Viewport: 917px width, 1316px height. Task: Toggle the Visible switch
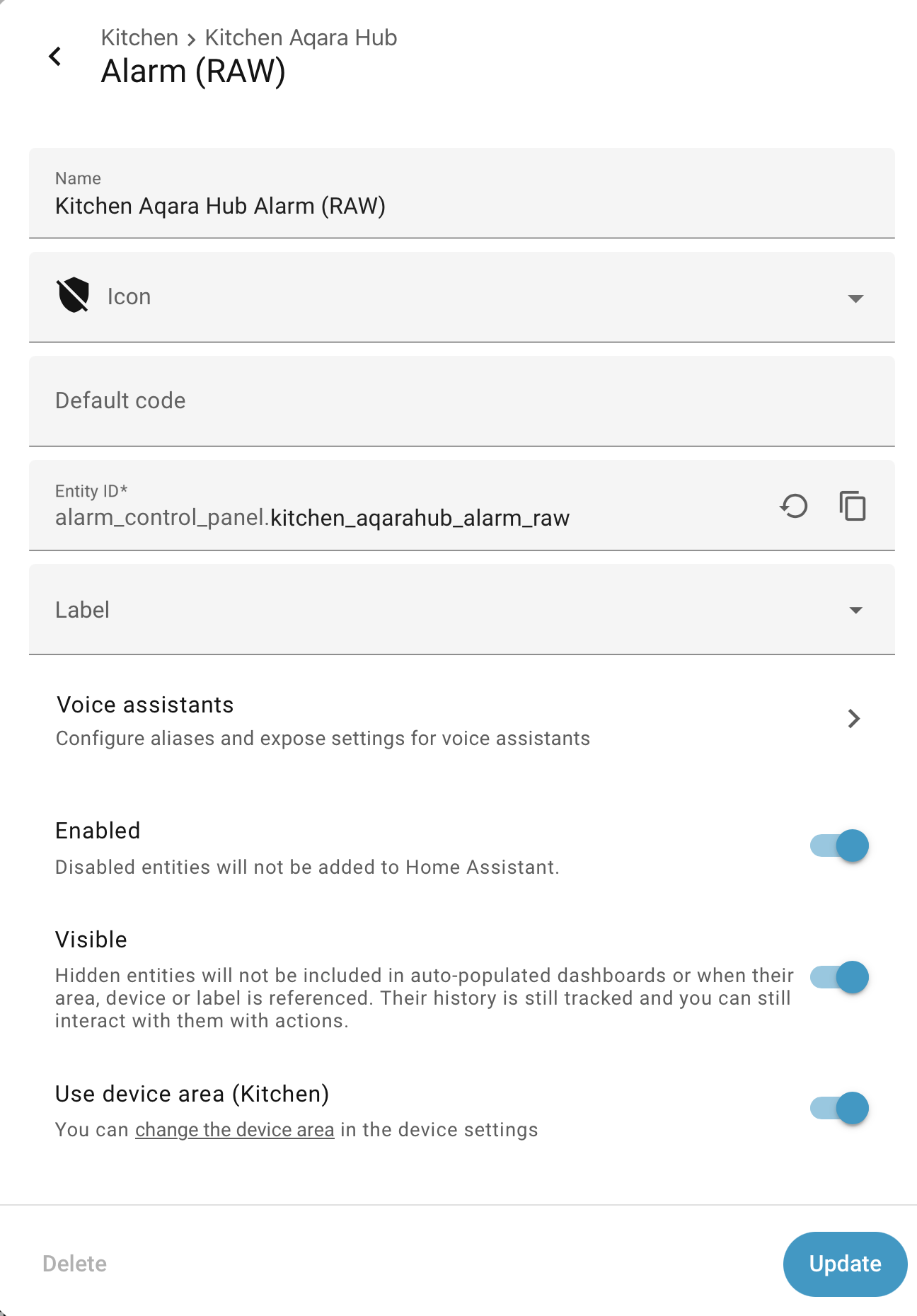839,977
